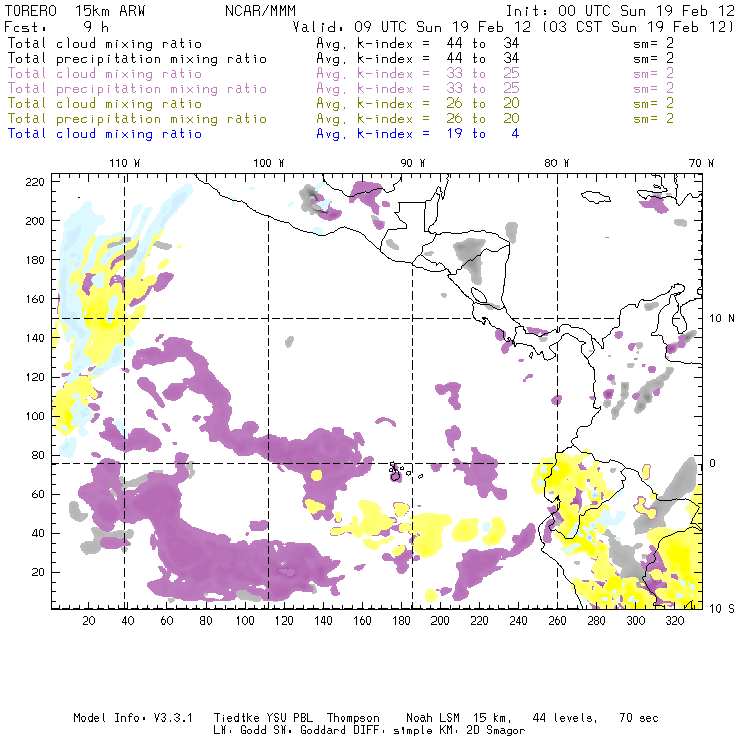740x740 pixels.
Task: Click 'Thompson' in the model info footer
Action: (x=353, y=718)
